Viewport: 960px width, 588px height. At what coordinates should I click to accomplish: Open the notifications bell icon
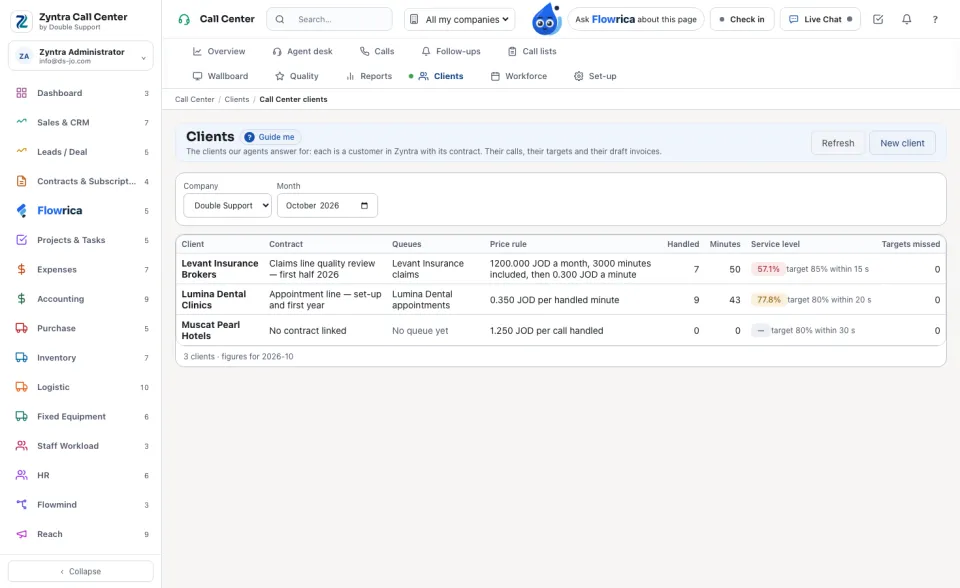click(906, 19)
